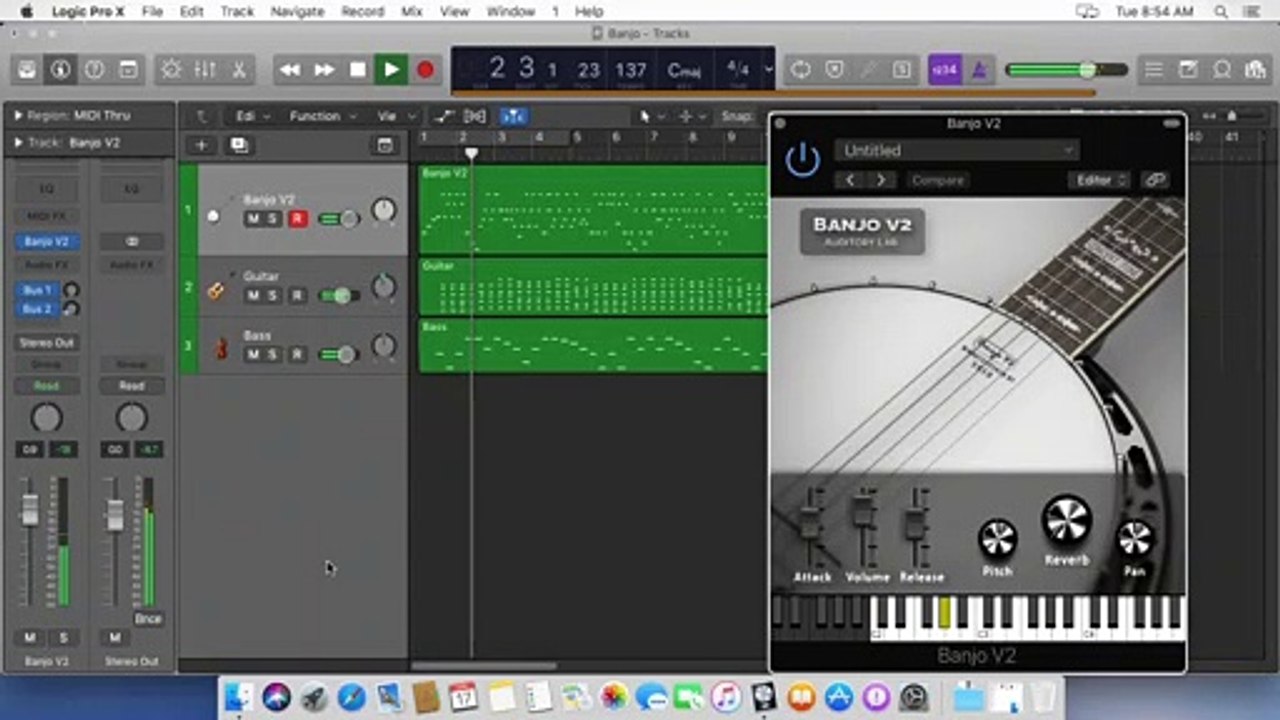Screen dimensions: 1280x720
Task: Open the Library button in control bar
Action: (27, 70)
